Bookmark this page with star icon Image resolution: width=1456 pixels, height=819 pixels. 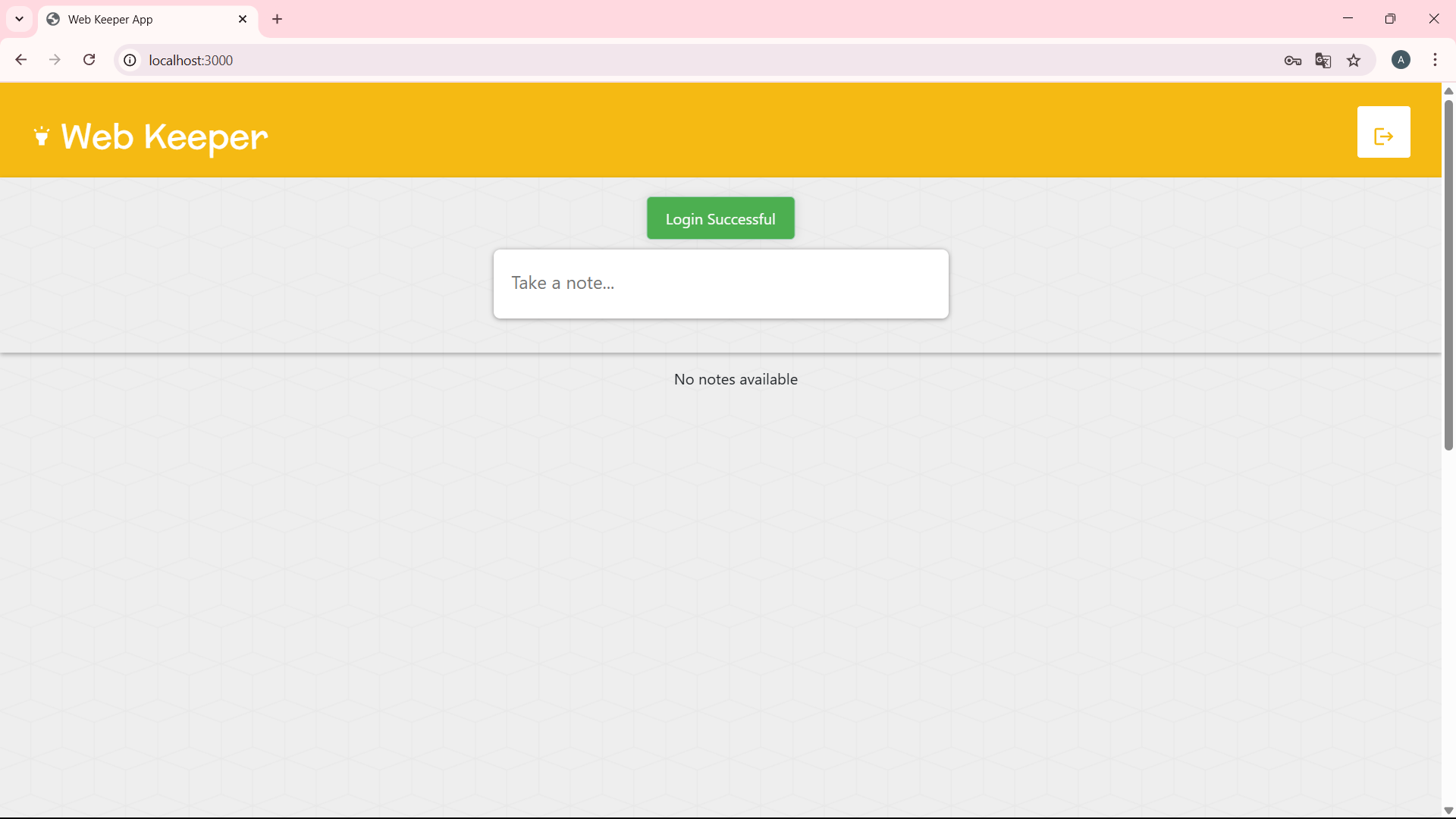[1354, 61]
